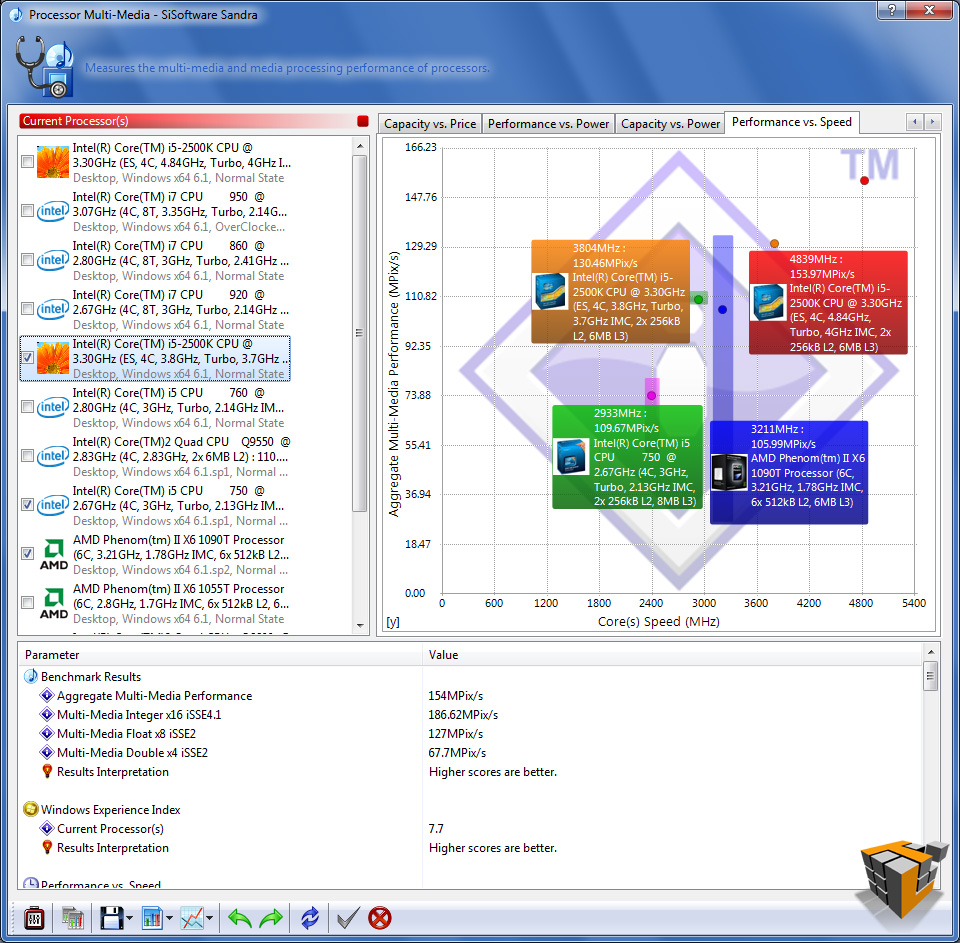Check the Core i5 760 processor checkbox

pyautogui.click(x=28, y=407)
